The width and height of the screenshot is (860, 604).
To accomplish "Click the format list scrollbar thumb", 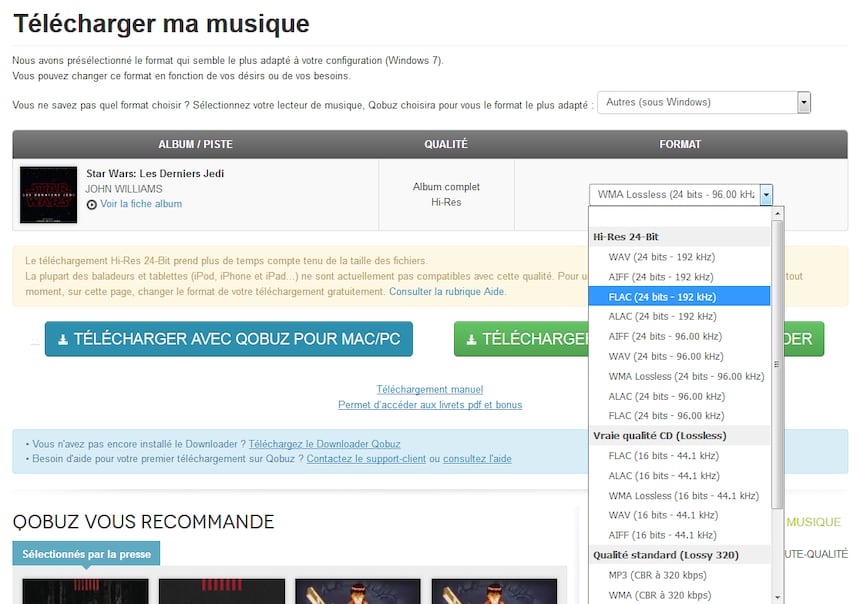I will click(x=777, y=364).
